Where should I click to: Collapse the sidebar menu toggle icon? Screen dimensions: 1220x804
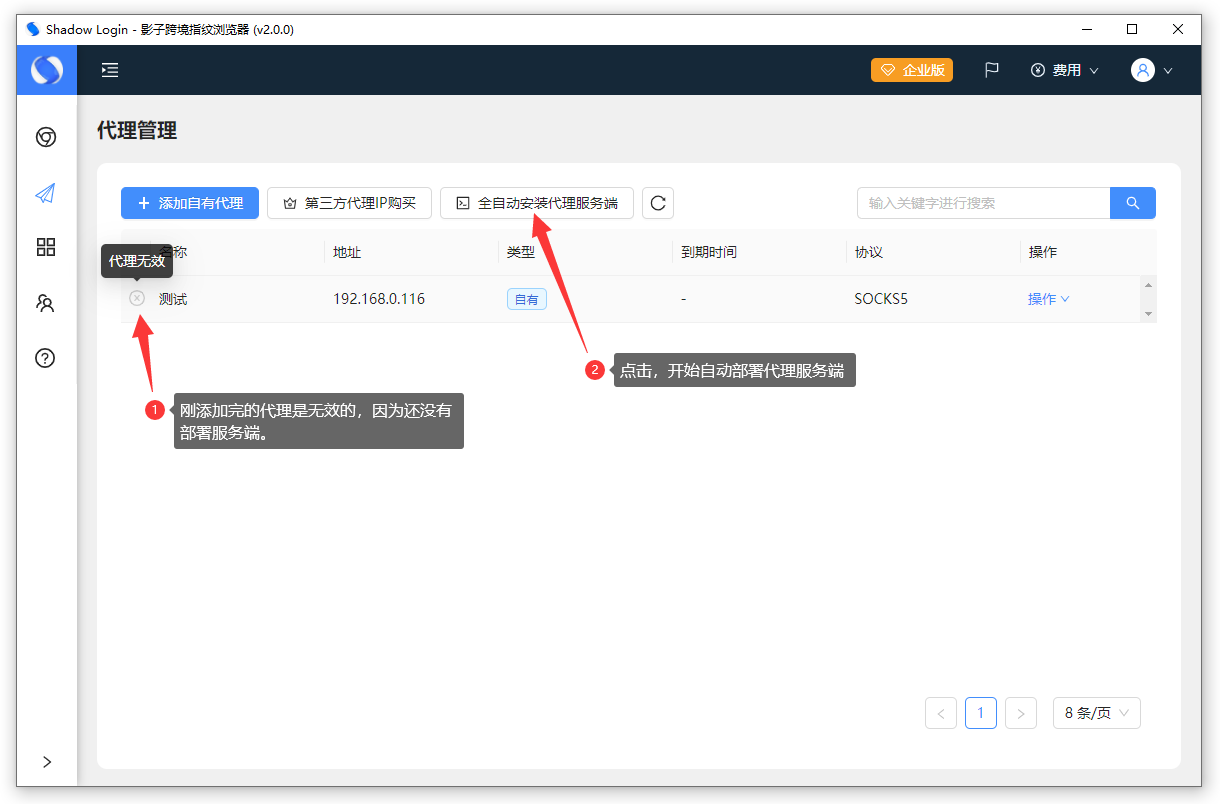click(110, 70)
